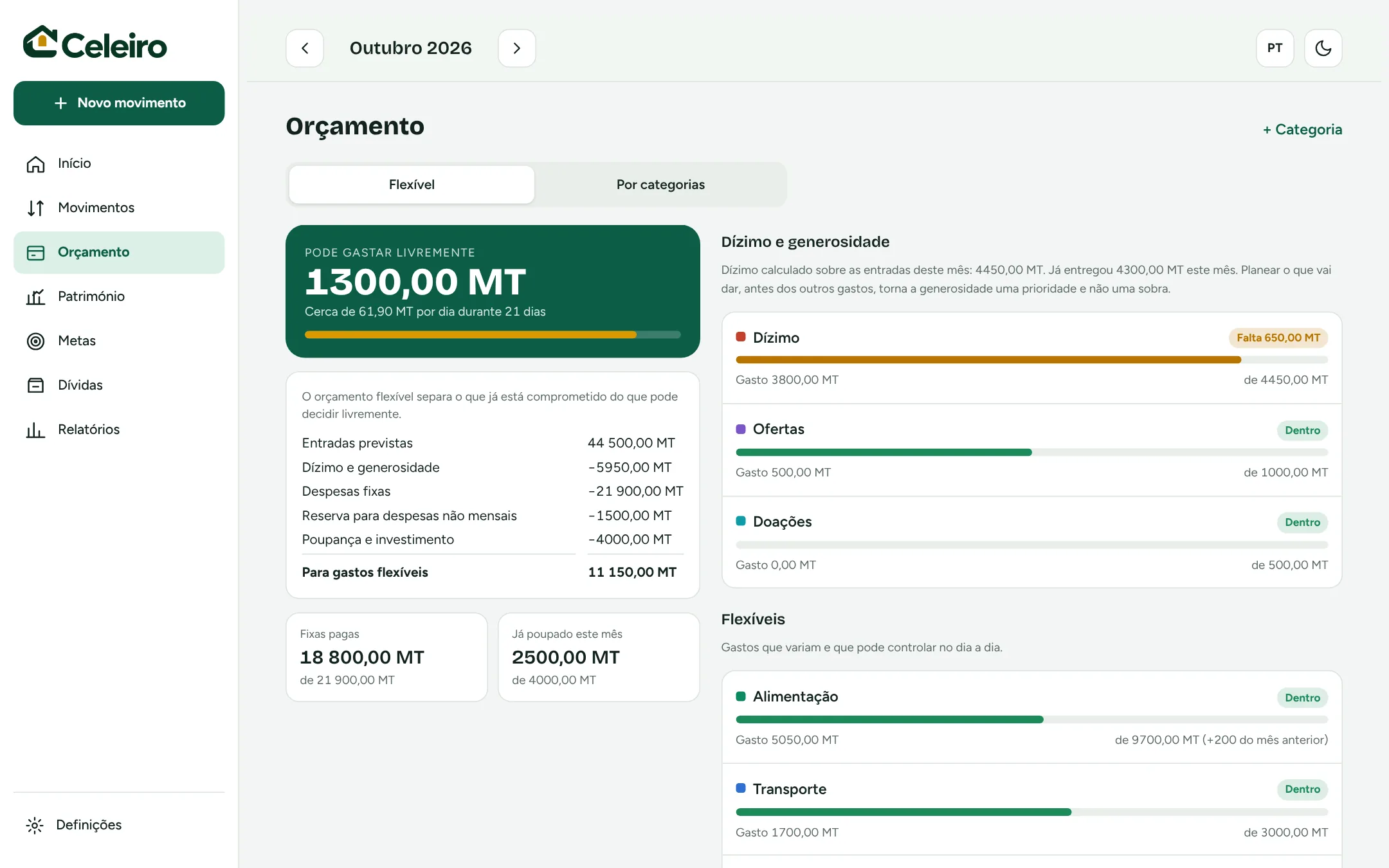Click the Doações empty progress bar

[1031, 545]
